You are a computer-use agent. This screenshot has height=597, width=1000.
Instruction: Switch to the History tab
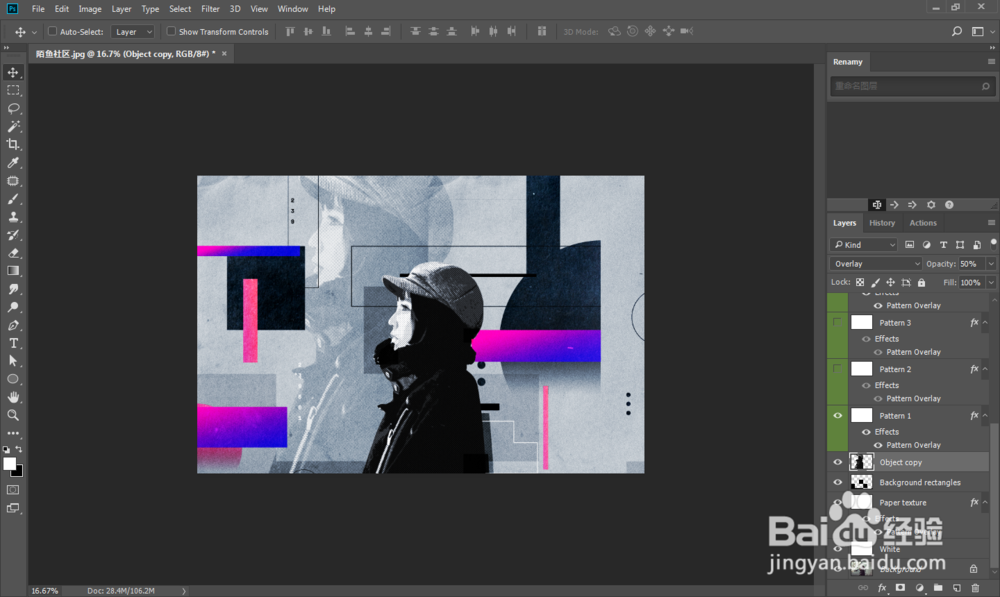click(x=882, y=223)
